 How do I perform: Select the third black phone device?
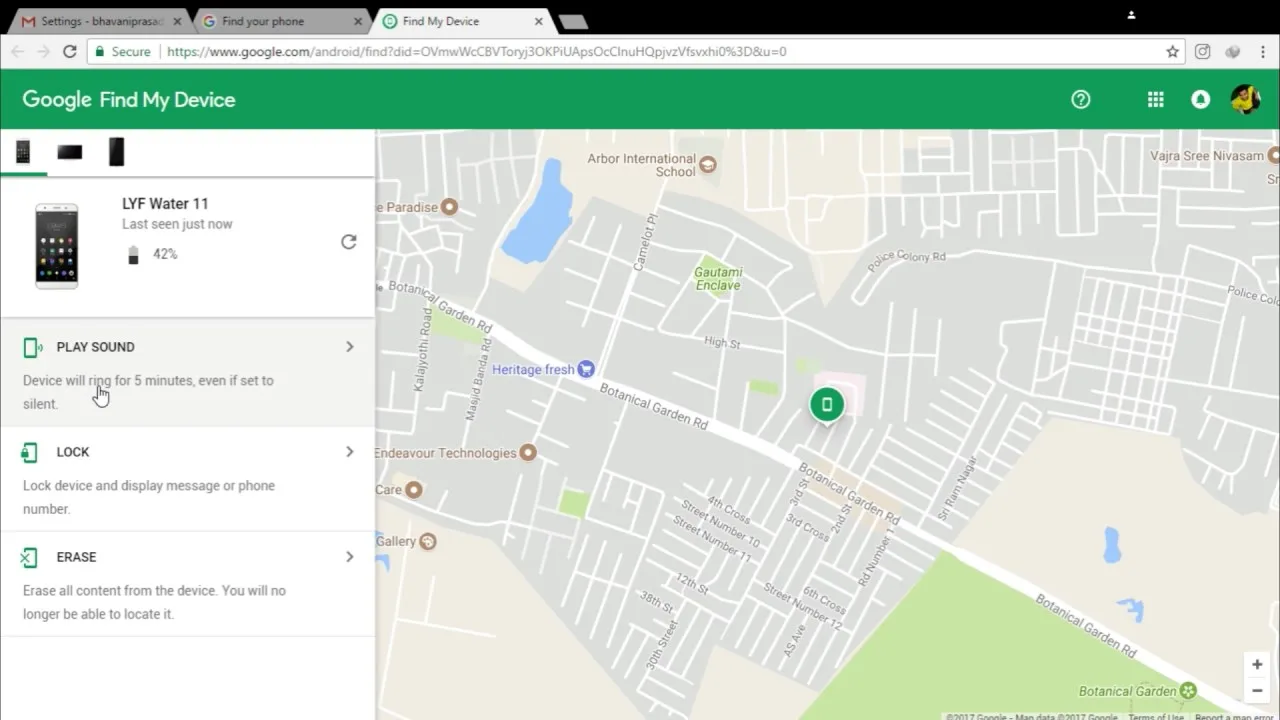pos(116,152)
